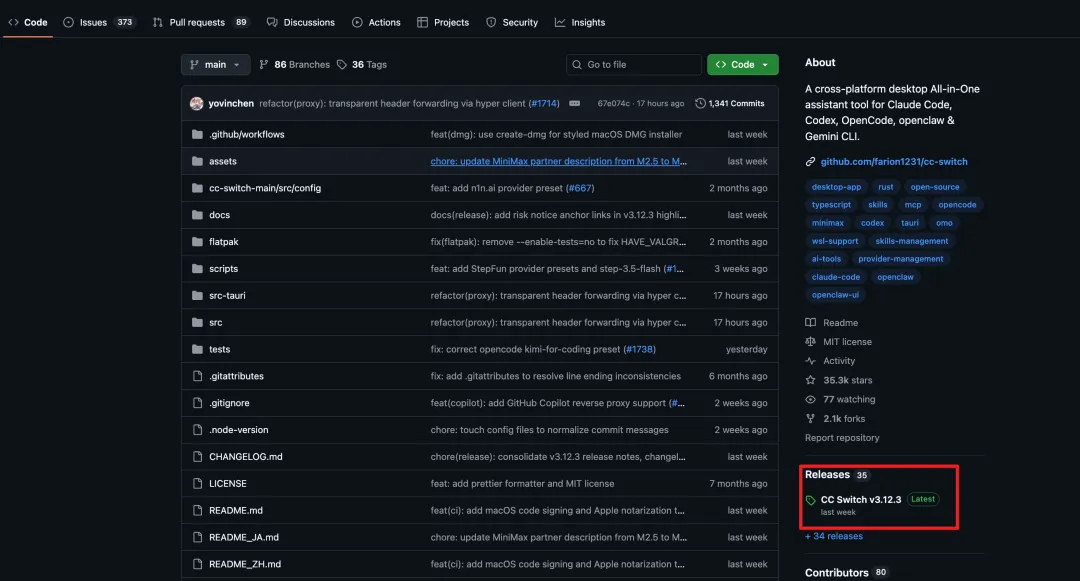This screenshot has height=581, width=1080.
Task: Click the docs folder icon
Action: 197,215
